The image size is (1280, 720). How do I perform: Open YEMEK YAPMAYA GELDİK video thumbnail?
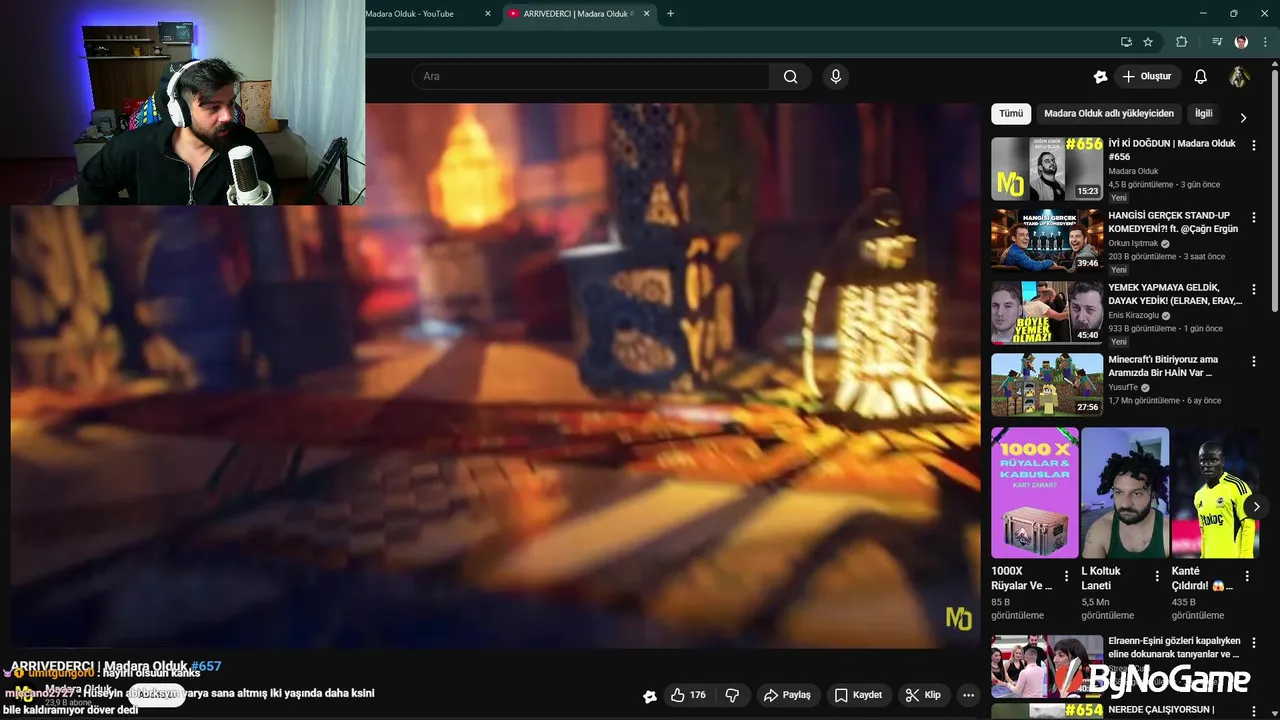tap(1047, 313)
